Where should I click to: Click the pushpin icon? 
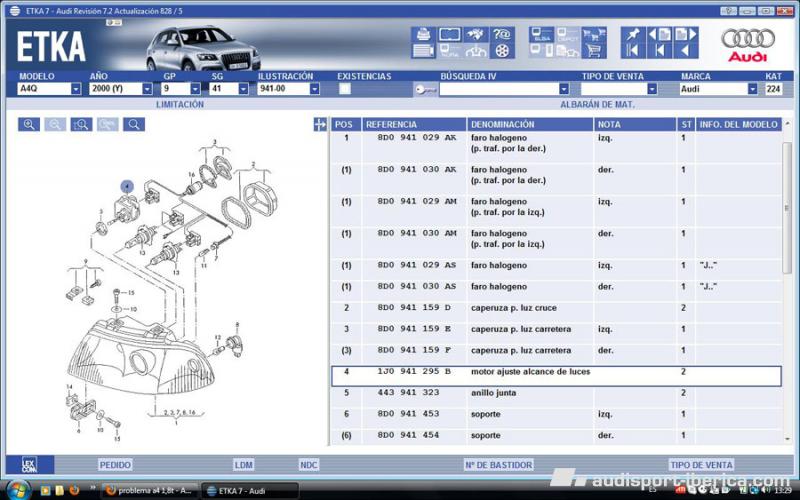(x=633, y=34)
